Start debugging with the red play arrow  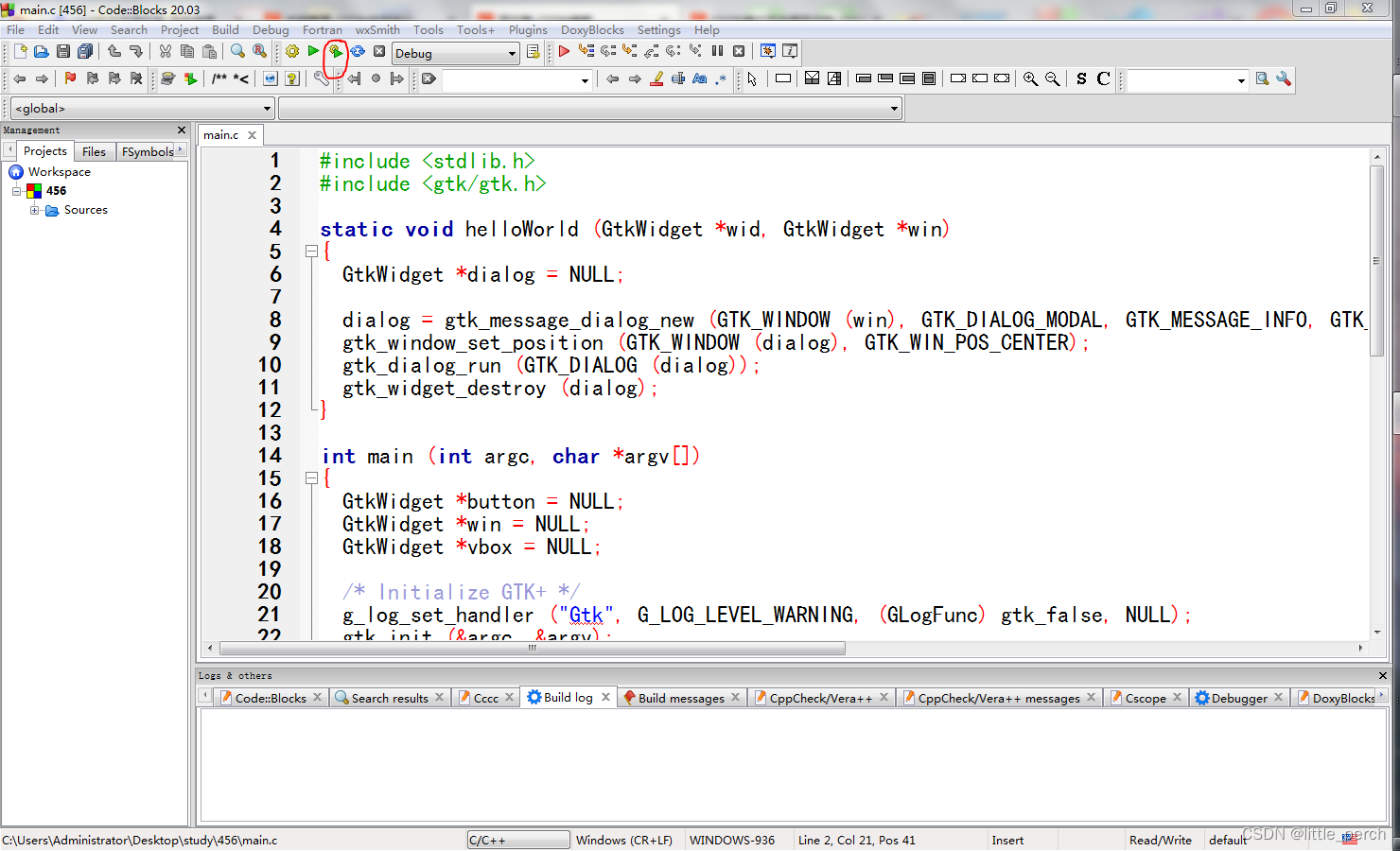pos(564,52)
